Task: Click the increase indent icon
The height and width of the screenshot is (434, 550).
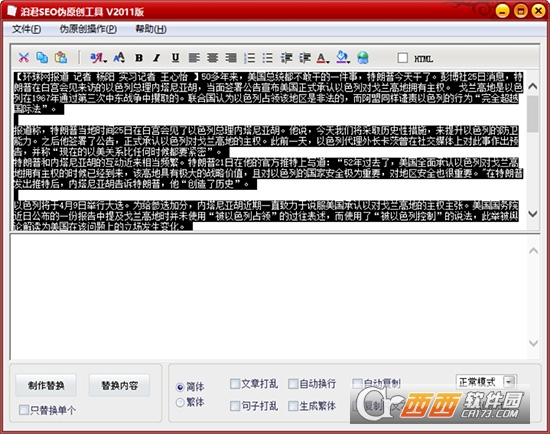Action: tap(305, 58)
